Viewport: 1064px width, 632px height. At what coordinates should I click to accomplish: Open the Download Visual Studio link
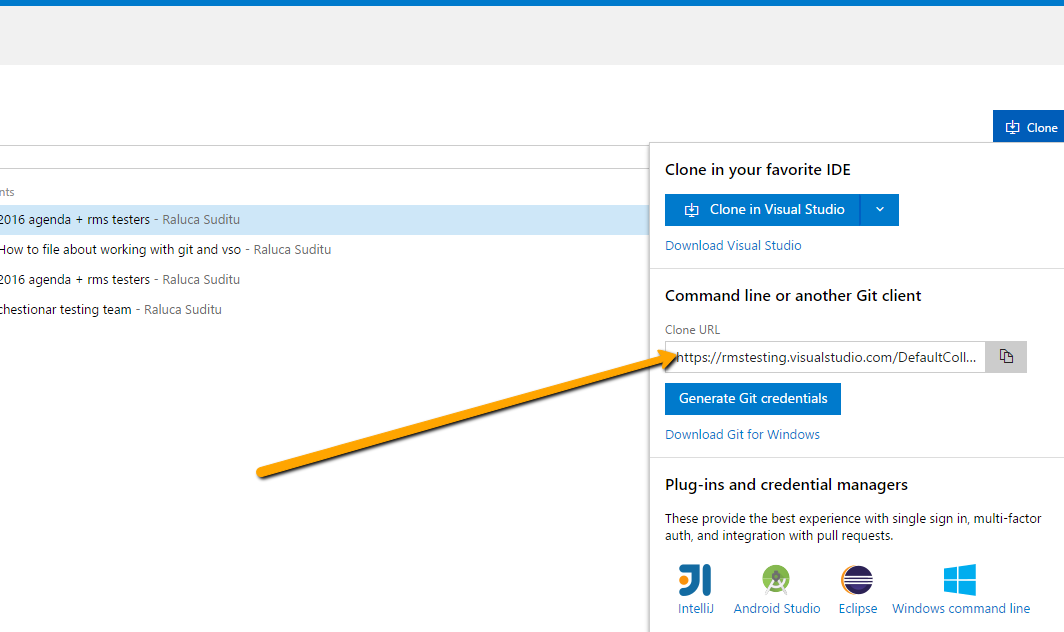click(733, 246)
